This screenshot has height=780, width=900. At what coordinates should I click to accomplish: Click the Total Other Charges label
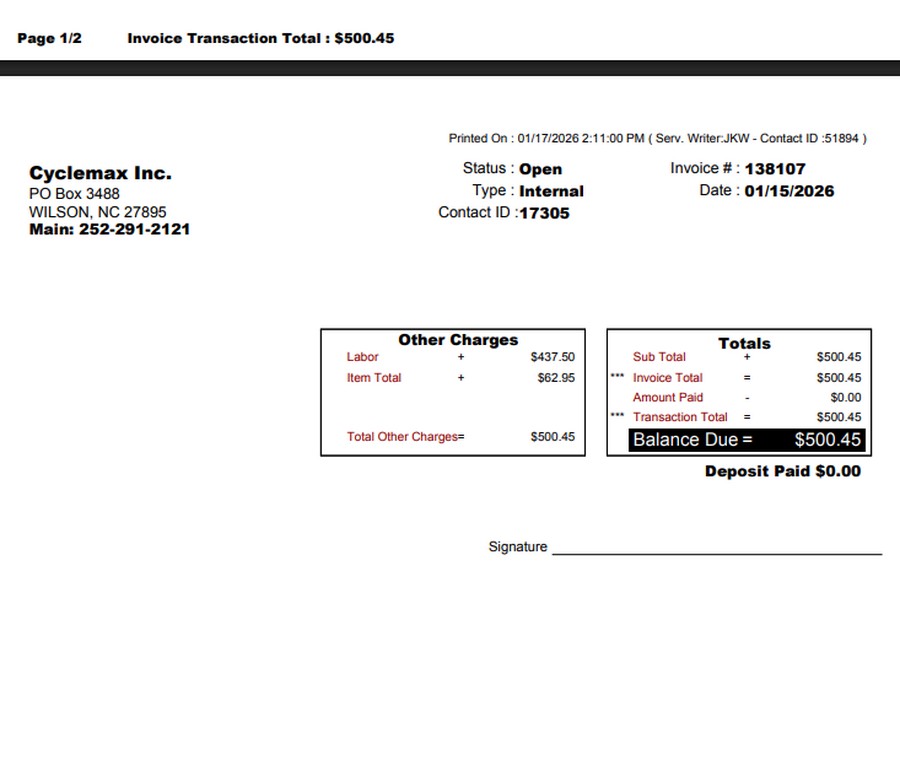pyautogui.click(x=402, y=437)
